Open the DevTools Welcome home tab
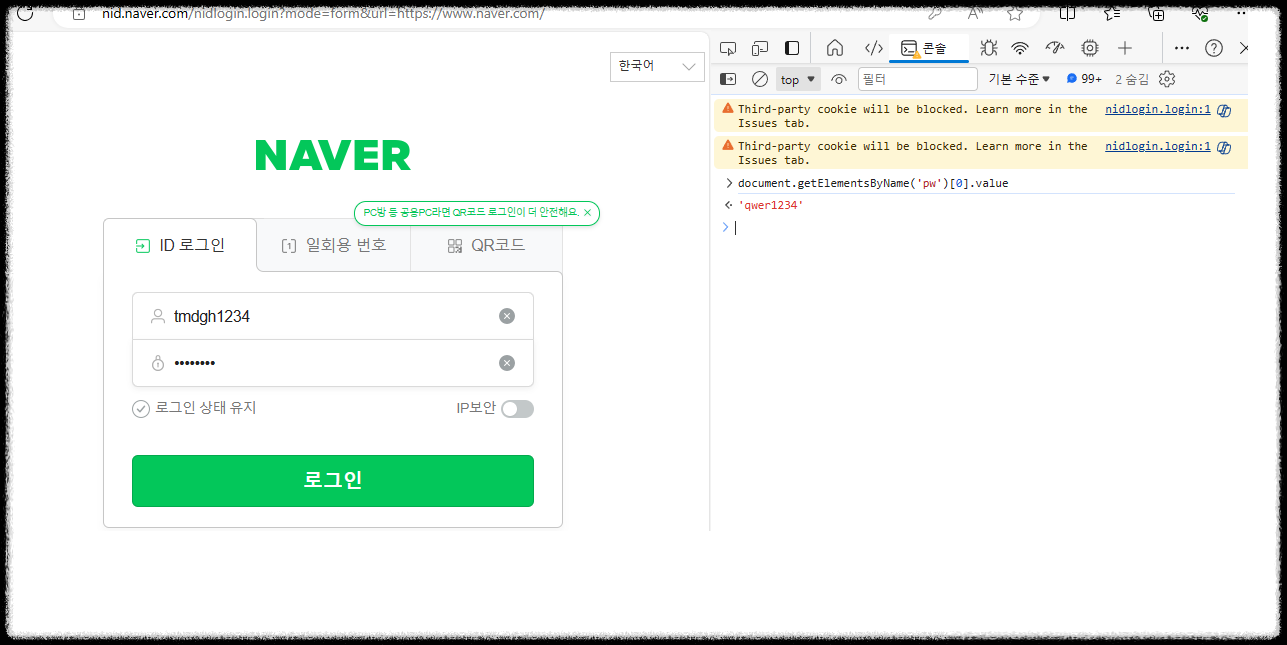Image resolution: width=1287 pixels, height=645 pixels. click(x=835, y=48)
